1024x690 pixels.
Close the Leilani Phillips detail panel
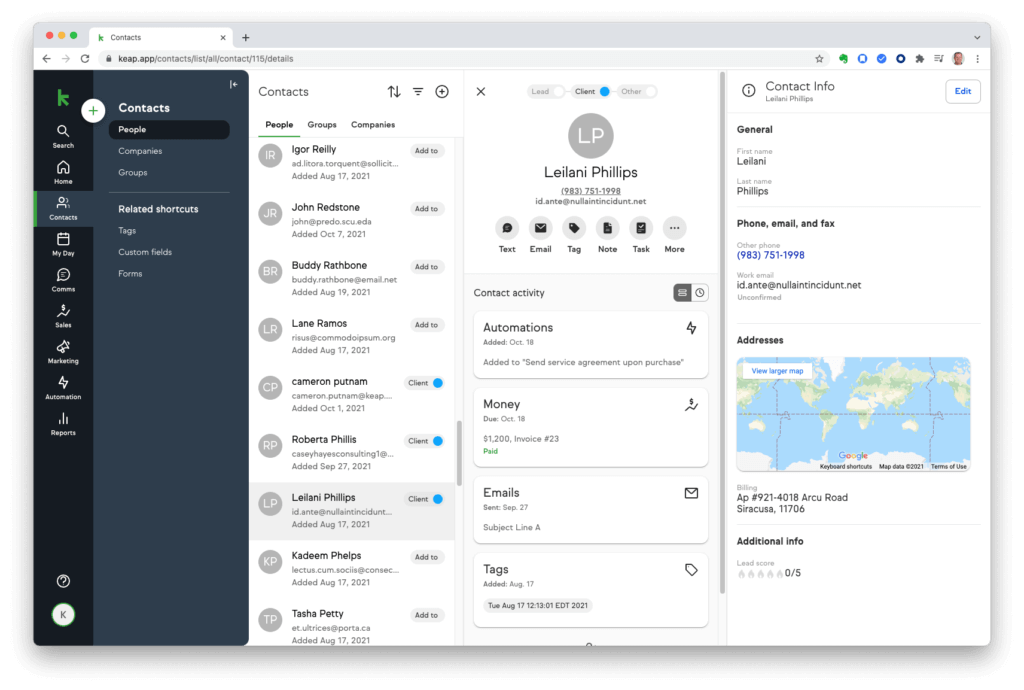[x=481, y=91]
